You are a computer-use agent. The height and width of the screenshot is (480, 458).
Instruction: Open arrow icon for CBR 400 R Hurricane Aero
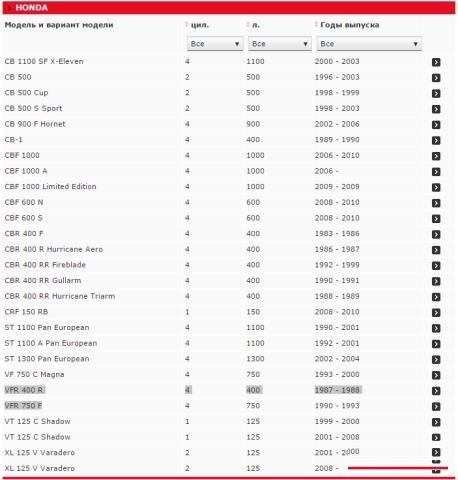pos(436,250)
